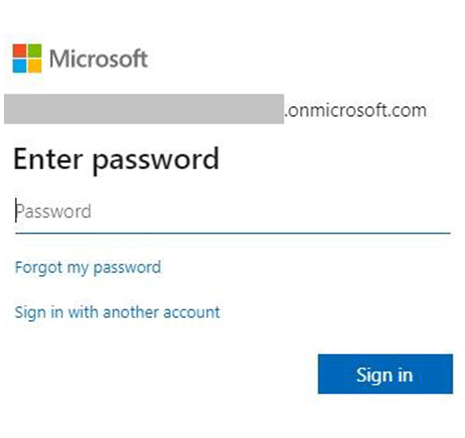The height and width of the screenshot is (438, 465).
Task: Click the word password in the heading
Action: click(x=155, y=161)
